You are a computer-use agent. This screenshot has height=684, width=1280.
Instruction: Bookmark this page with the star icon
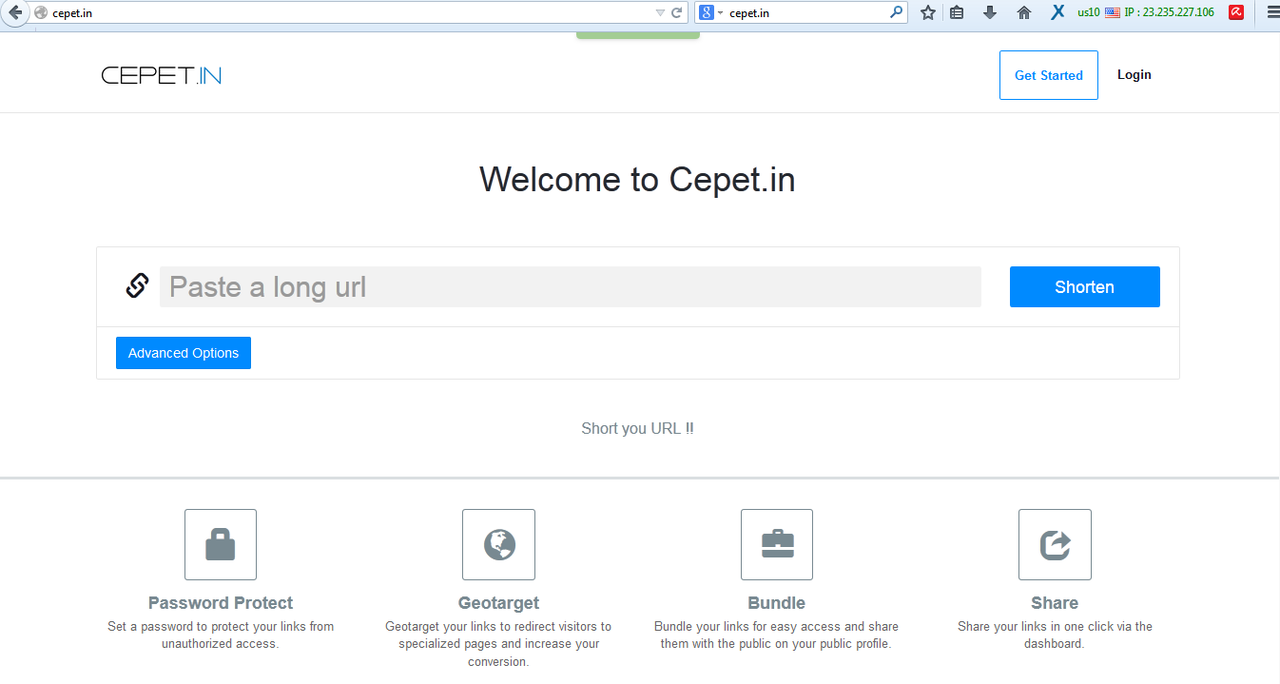(928, 13)
